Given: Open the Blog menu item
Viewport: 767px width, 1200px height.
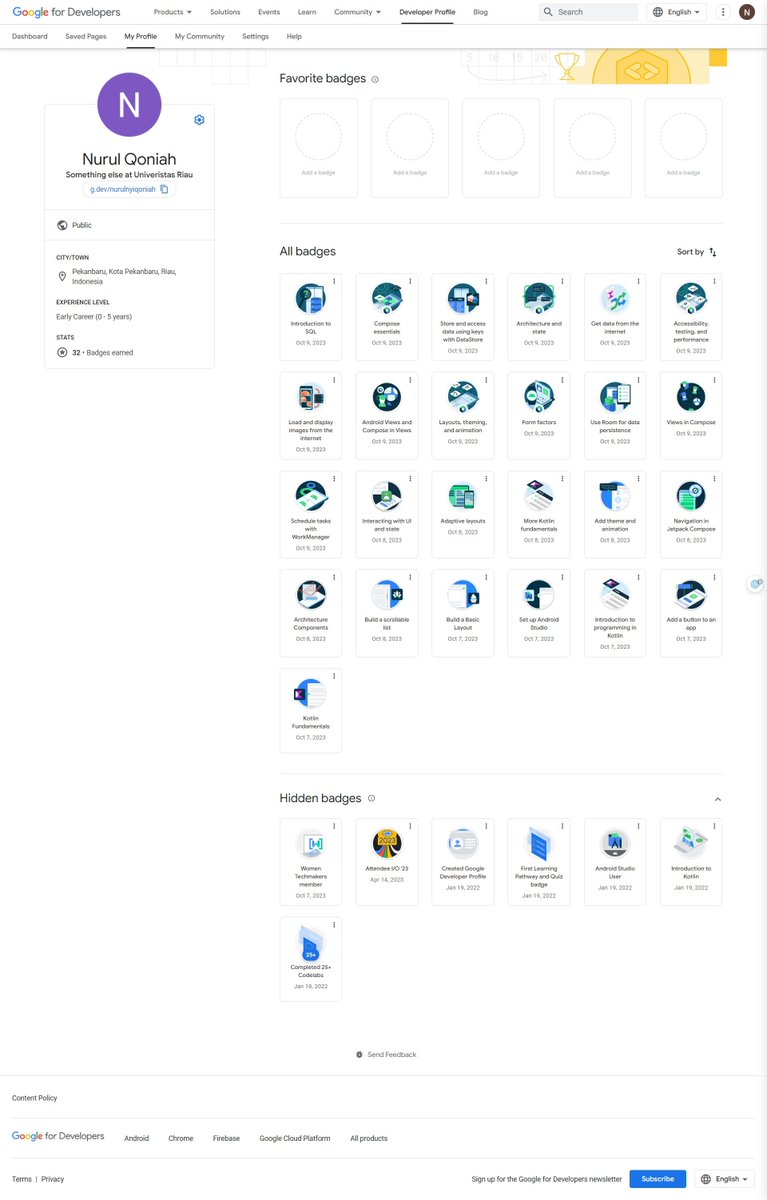Looking at the screenshot, I should pos(480,12).
